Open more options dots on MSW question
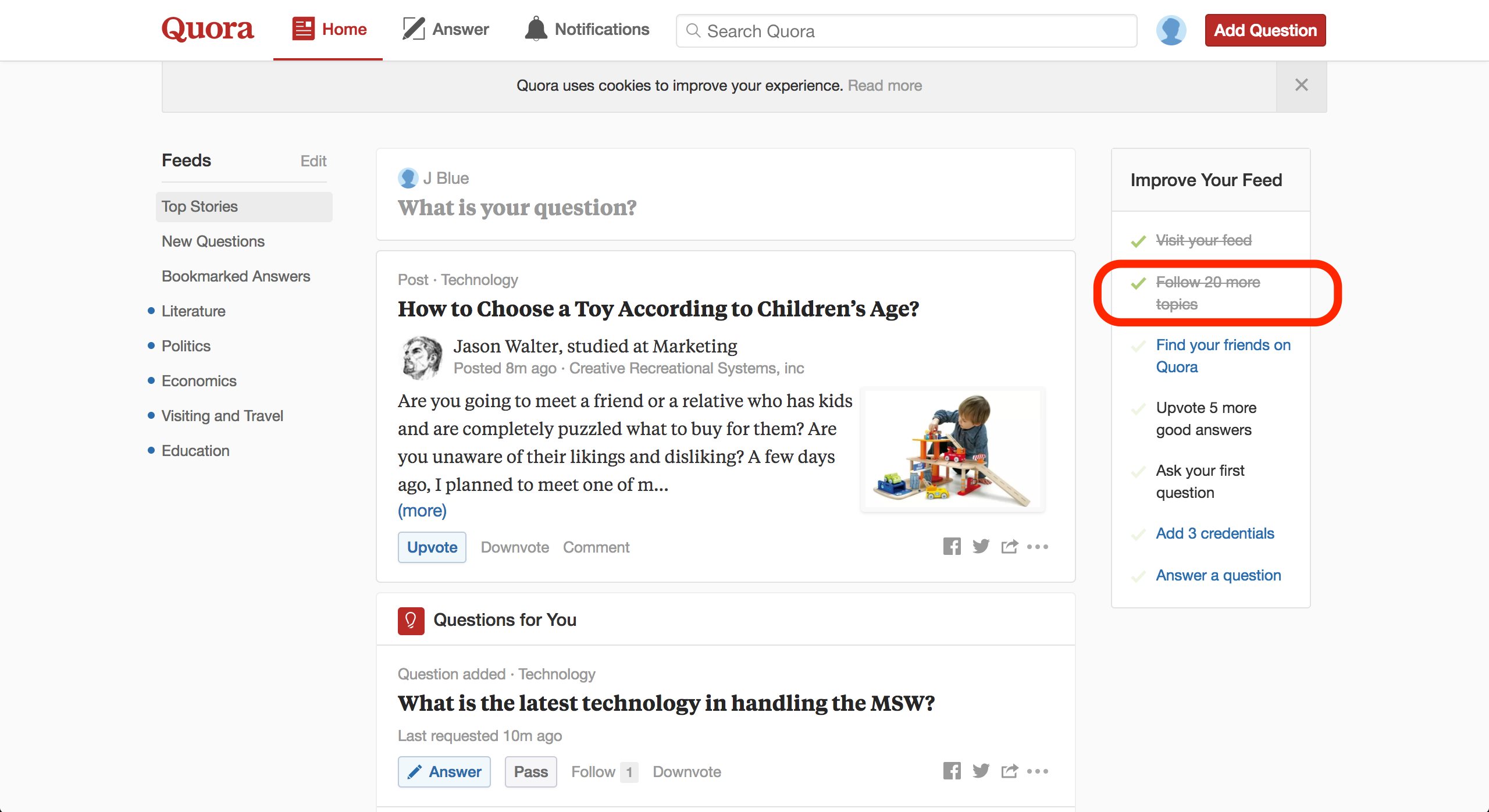This screenshot has height=812, width=1489. tap(1038, 771)
